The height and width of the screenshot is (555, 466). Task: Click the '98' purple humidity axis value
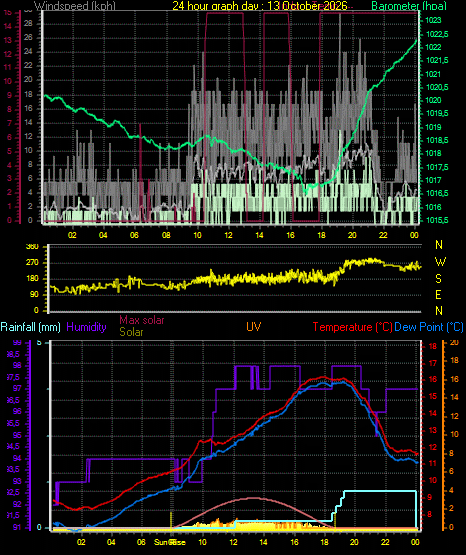click(x=17, y=365)
